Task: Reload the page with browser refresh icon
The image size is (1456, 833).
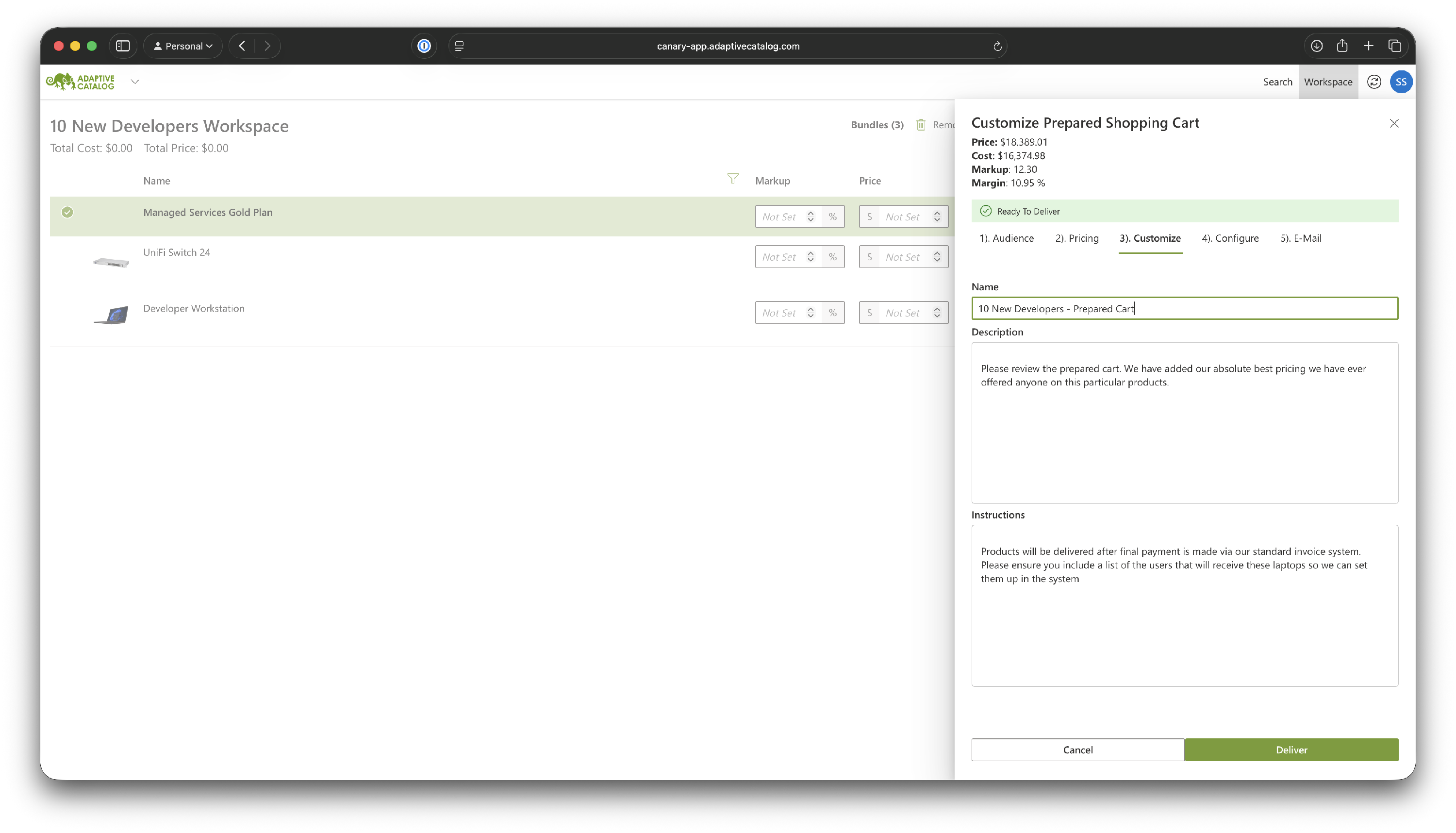Action: coord(997,46)
